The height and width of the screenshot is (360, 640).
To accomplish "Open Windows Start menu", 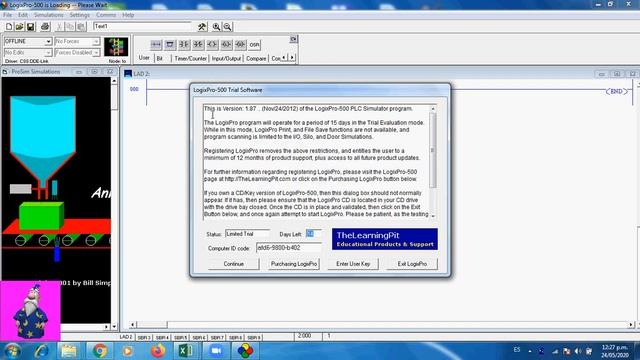I will pyautogui.click(x=13, y=351).
